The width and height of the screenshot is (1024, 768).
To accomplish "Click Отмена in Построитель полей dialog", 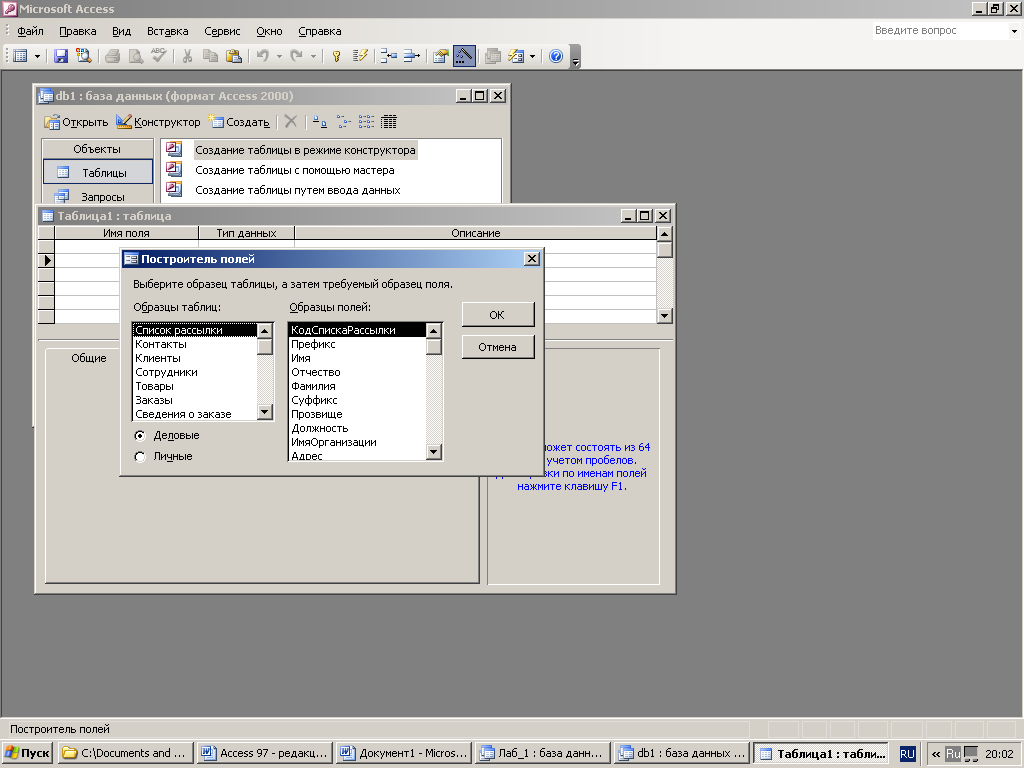I will pyautogui.click(x=498, y=347).
